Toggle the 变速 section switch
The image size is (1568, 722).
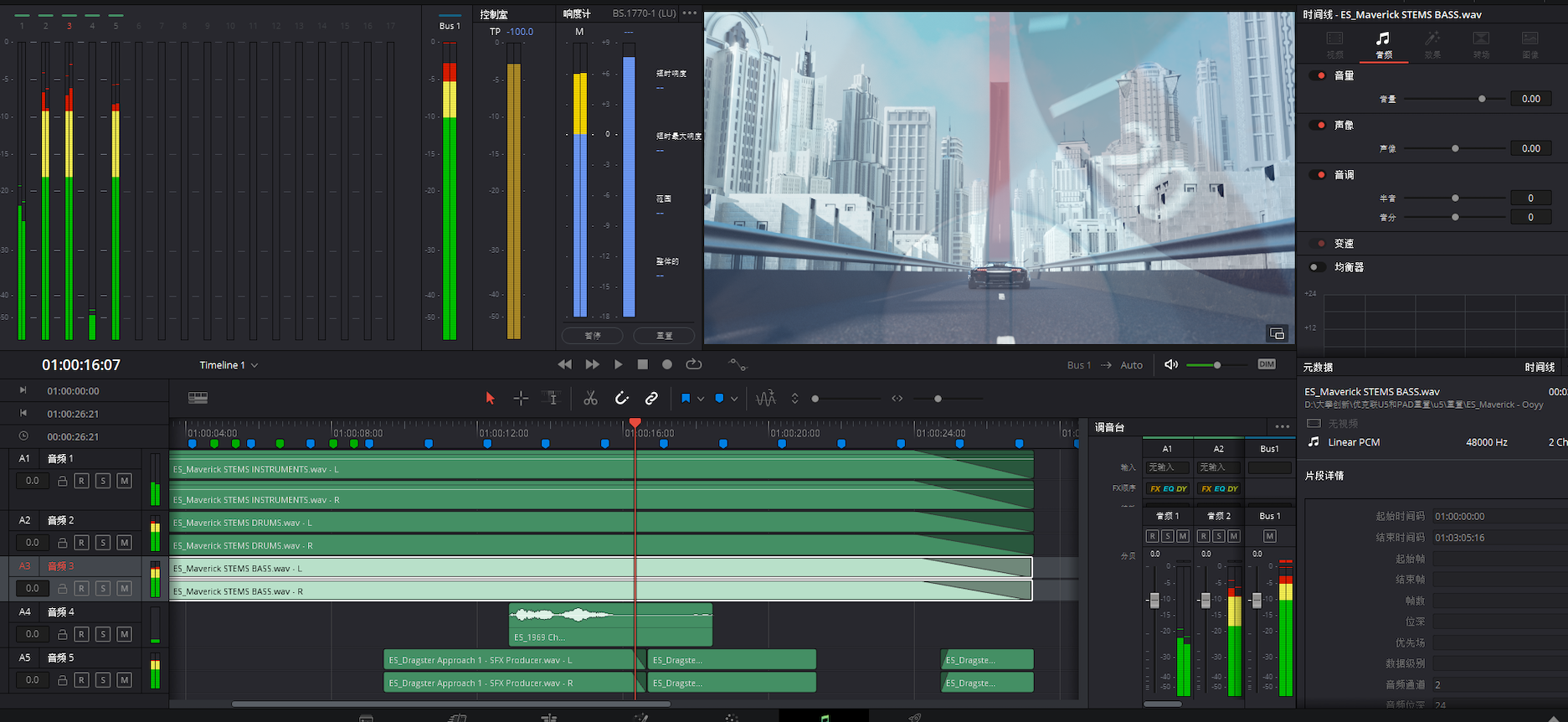pos(1318,244)
